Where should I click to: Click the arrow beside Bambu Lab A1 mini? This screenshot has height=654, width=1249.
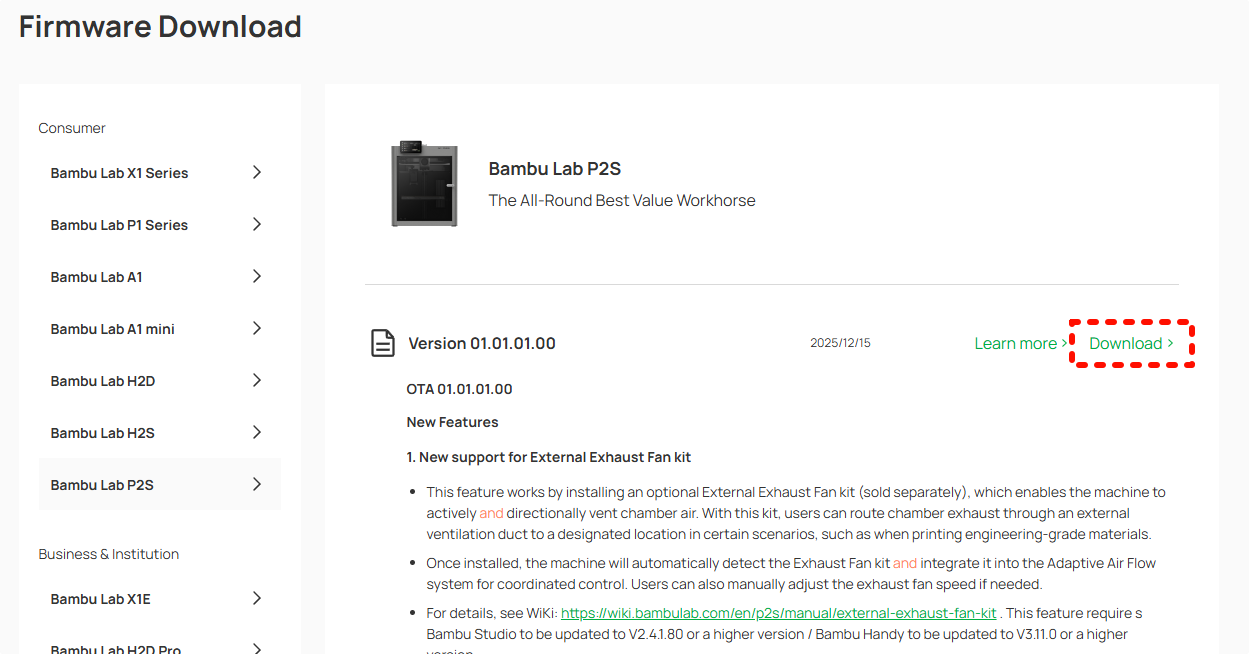[257, 328]
